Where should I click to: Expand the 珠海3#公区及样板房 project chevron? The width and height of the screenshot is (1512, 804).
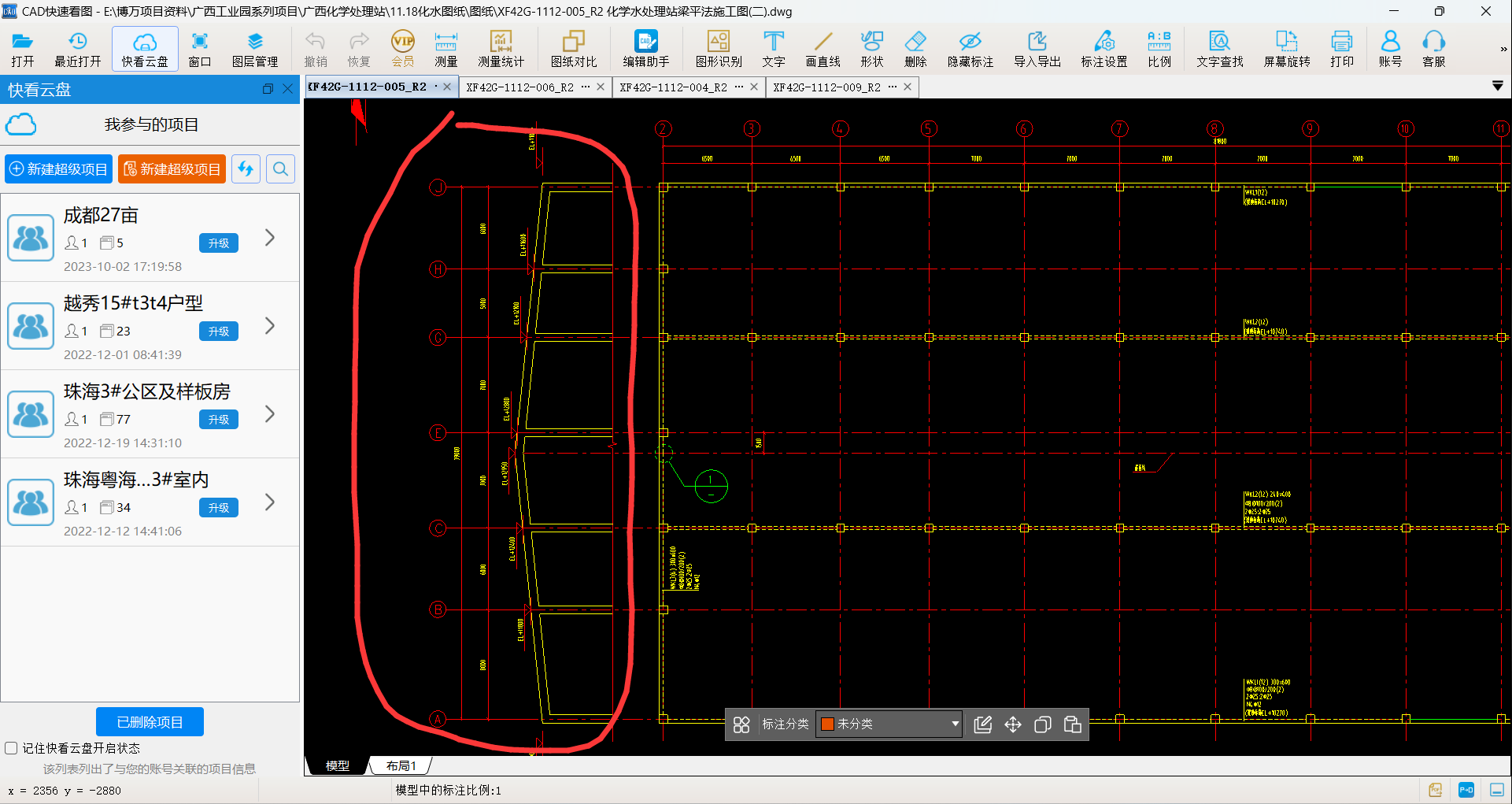coord(270,414)
